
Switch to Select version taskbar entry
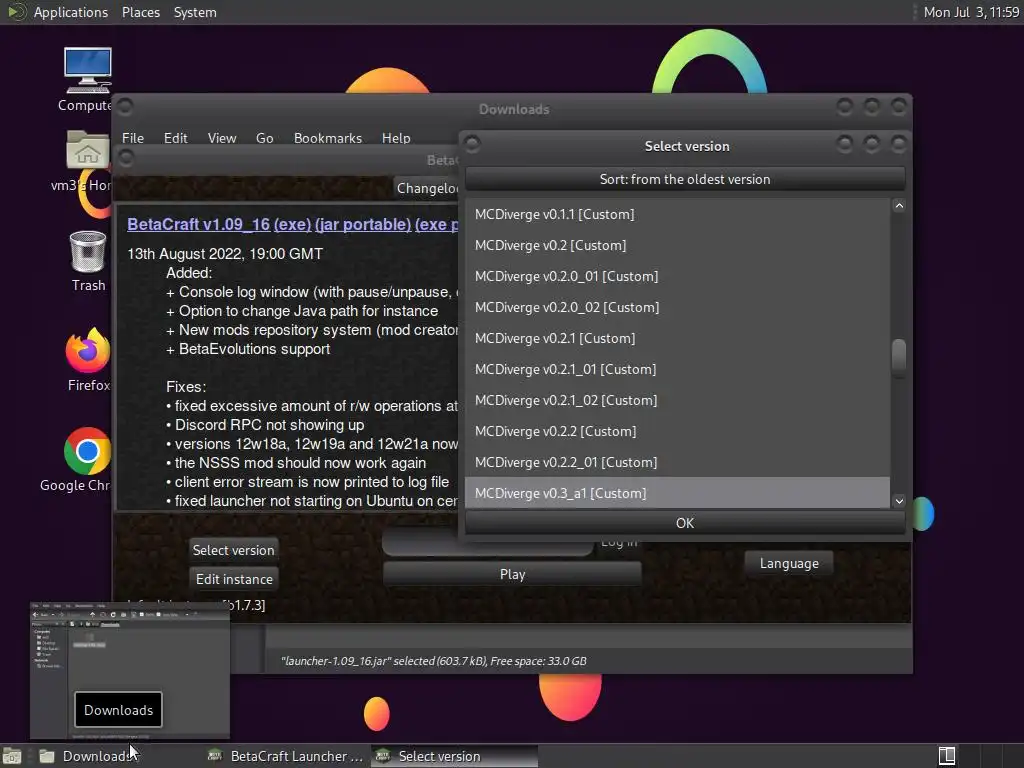point(455,756)
